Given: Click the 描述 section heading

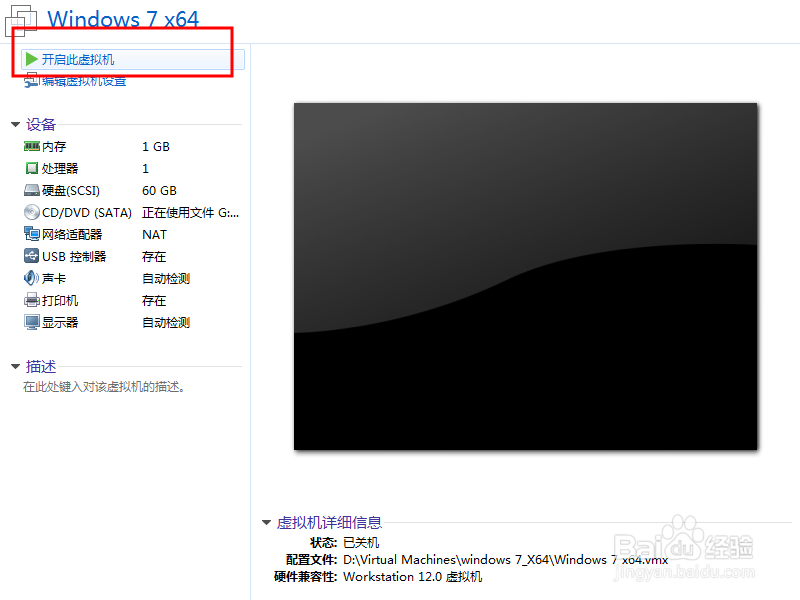Looking at the screenshot, I should 41,366.
